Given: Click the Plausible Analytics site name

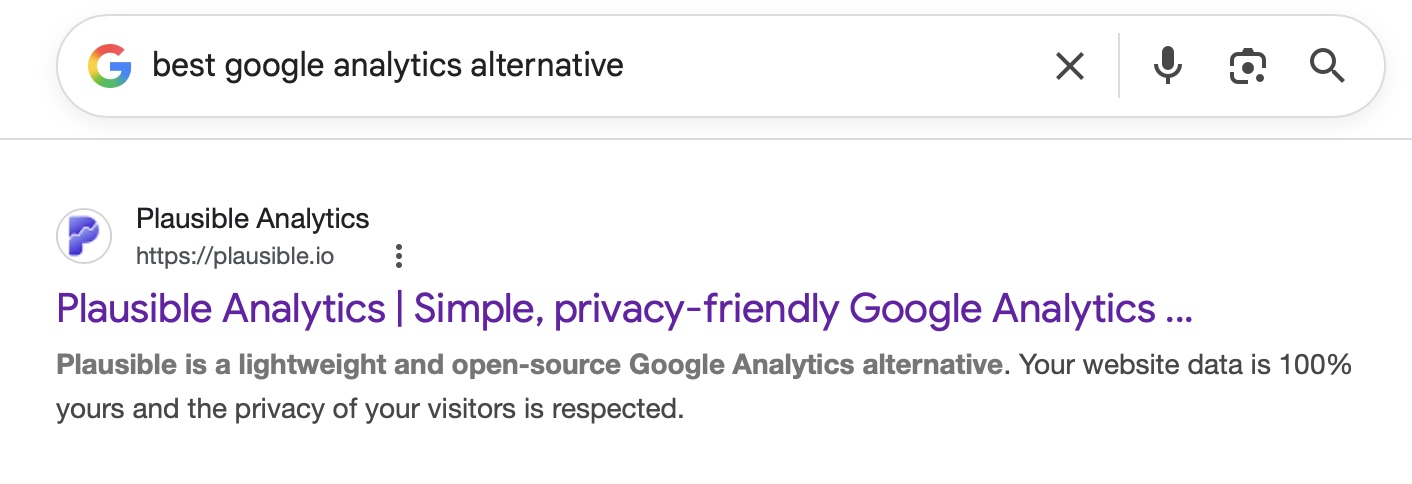Looking at the screenshot, I should click(252, 218).
